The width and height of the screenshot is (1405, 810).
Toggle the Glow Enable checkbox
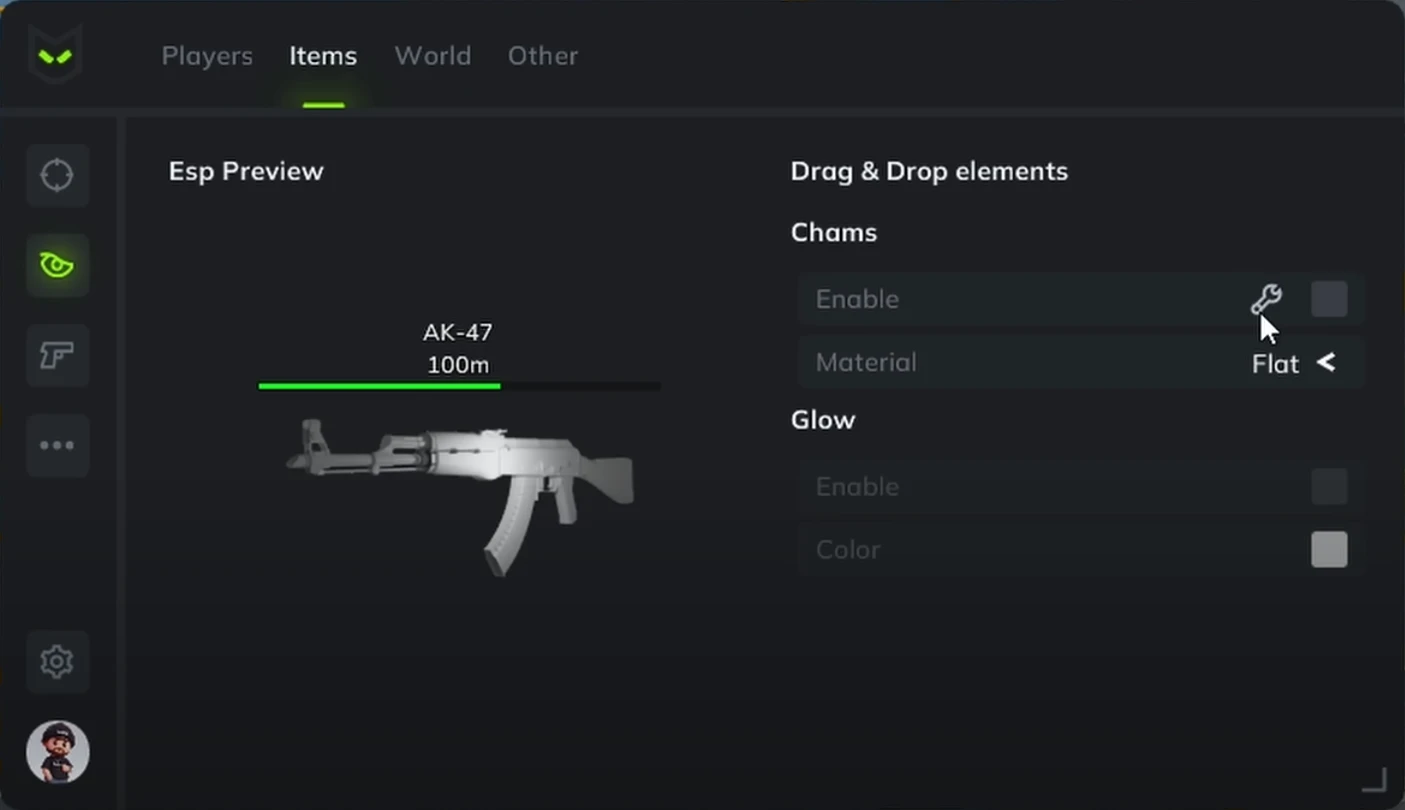[1329, 487]
